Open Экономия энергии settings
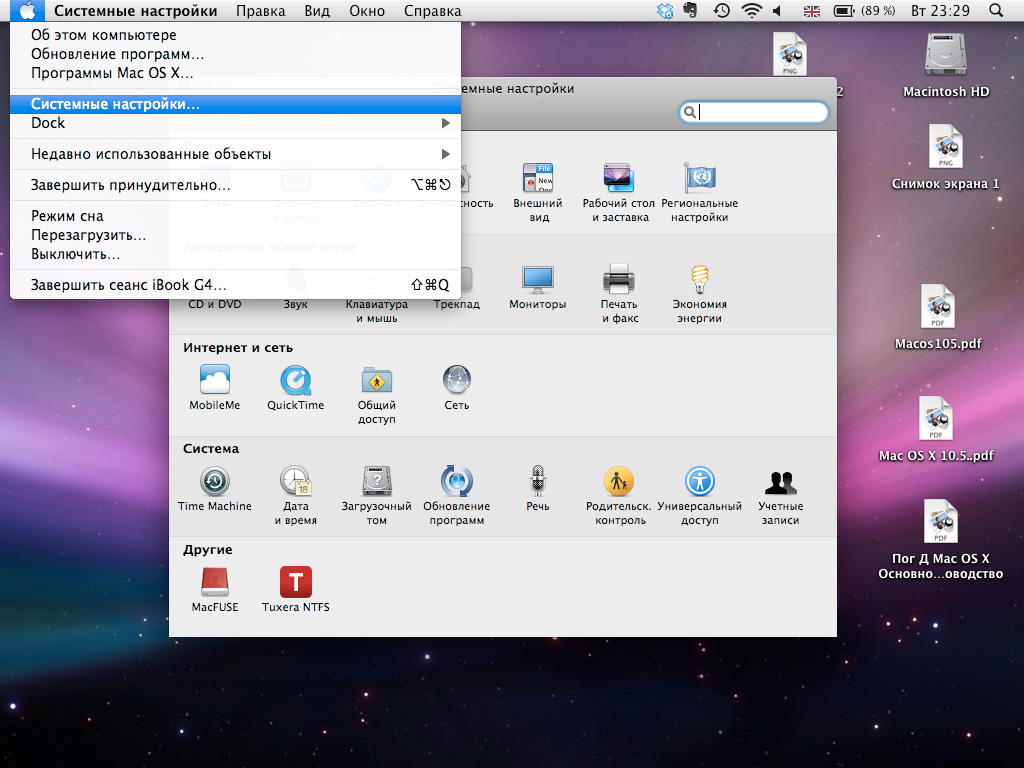The image size is (1024, 768). coord(699,293)
